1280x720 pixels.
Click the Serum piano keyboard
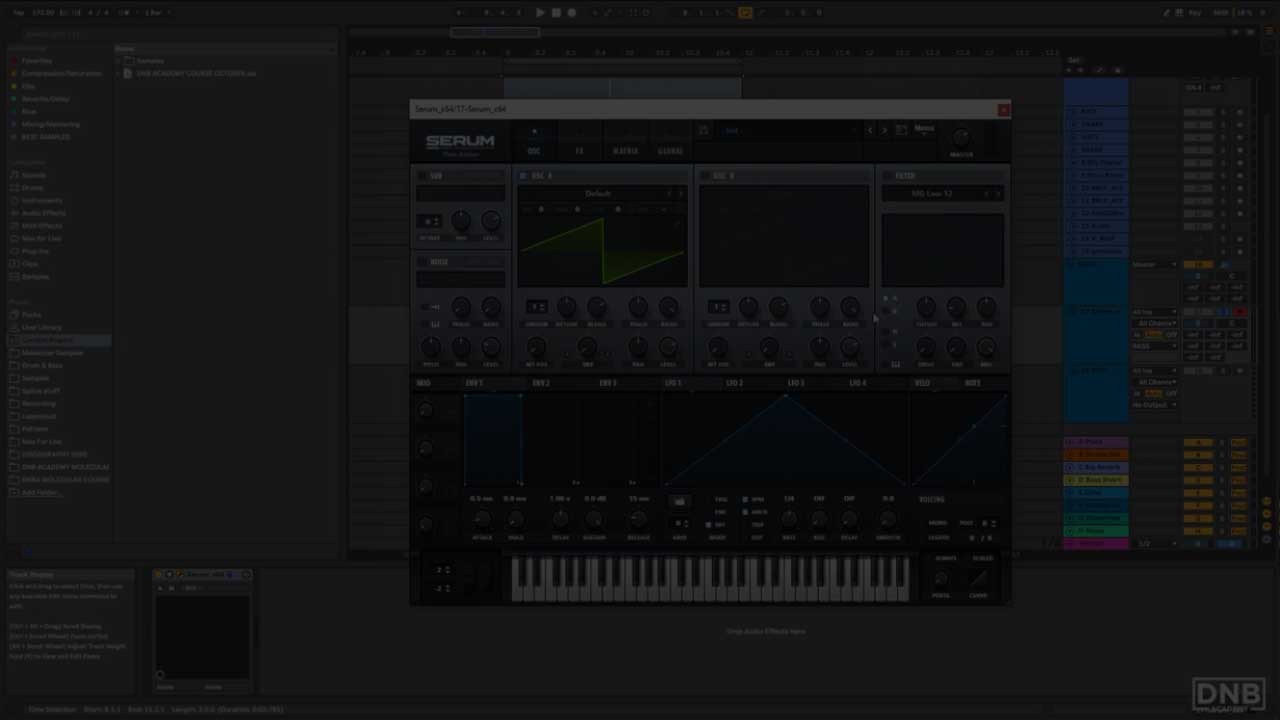pyautogui.click(x=710, y=580)
